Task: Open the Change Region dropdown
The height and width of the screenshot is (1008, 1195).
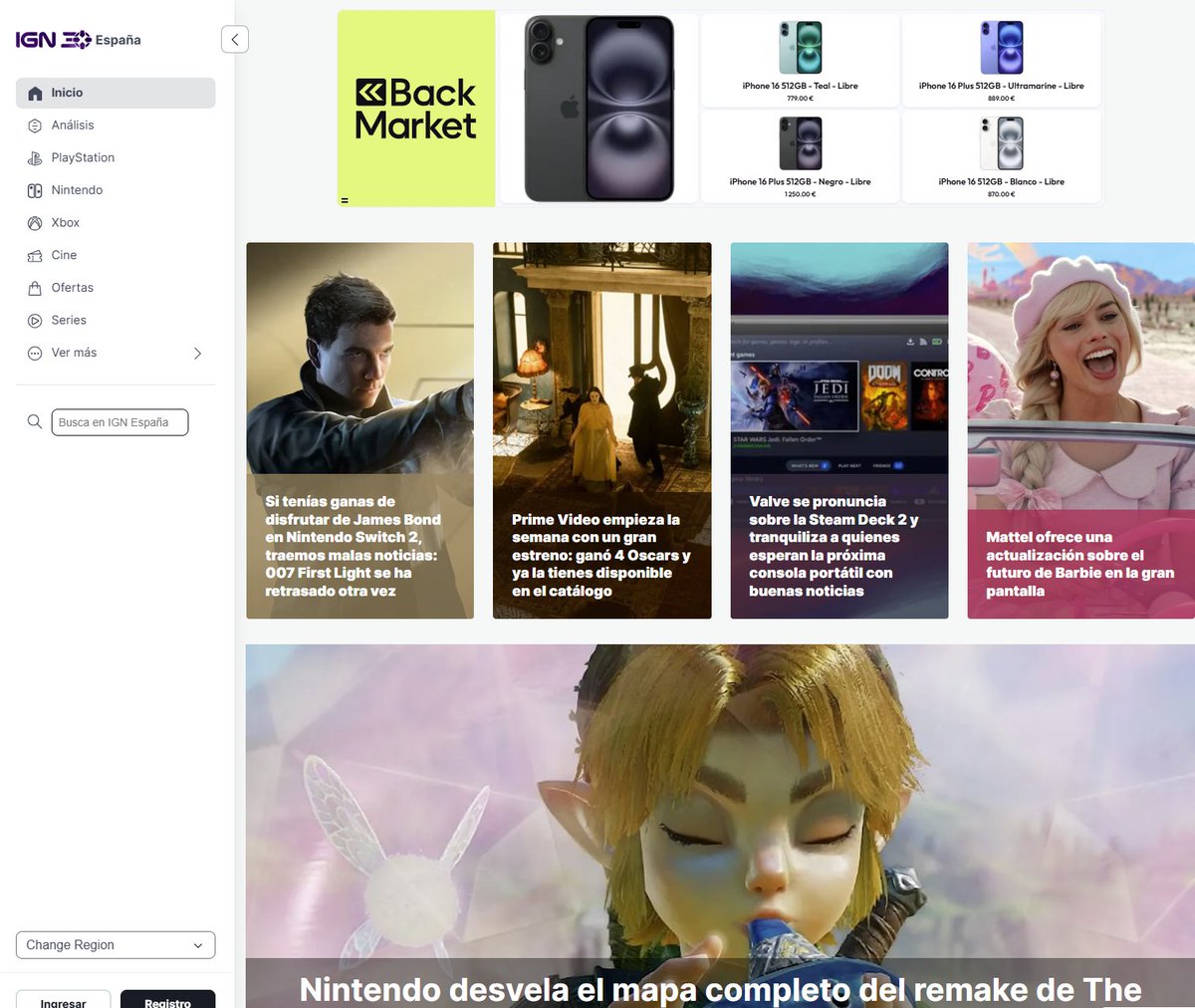Action: (116, 945)
